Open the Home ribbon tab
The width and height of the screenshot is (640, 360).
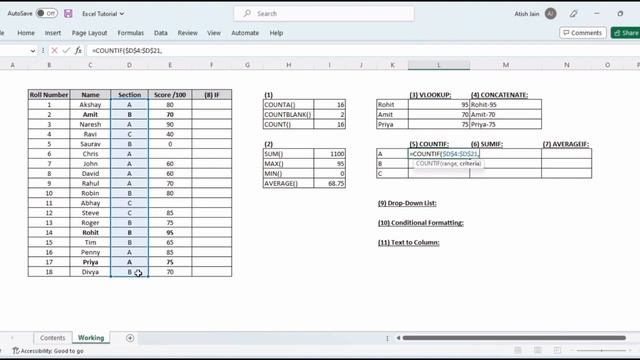point(26,33)
